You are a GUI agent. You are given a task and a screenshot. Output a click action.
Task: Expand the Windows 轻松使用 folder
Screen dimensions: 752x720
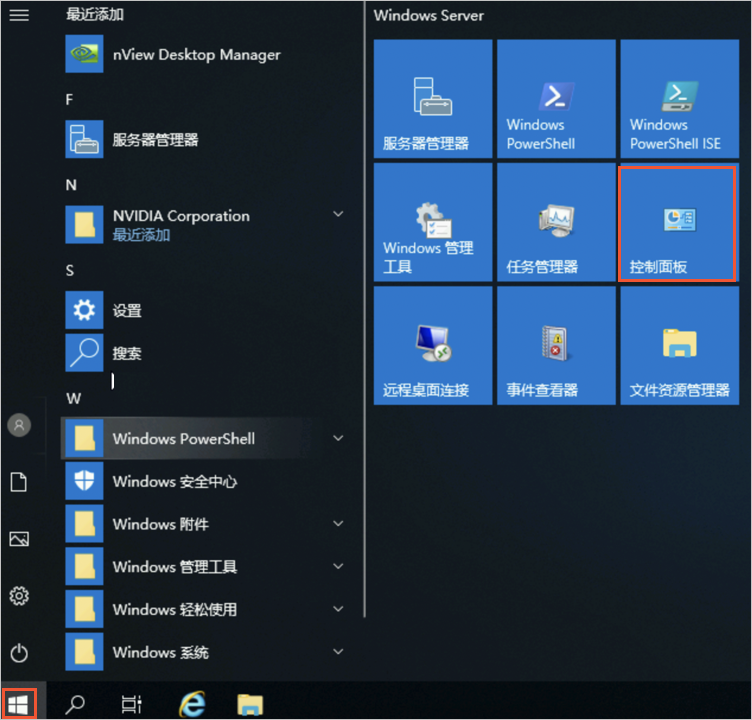[338, 609]
